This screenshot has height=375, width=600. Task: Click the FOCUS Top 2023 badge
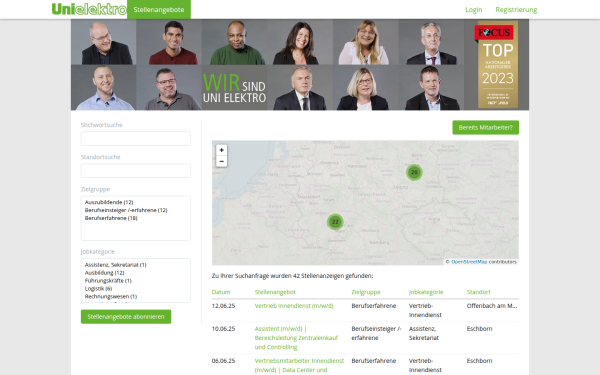[x=497, y=64]
